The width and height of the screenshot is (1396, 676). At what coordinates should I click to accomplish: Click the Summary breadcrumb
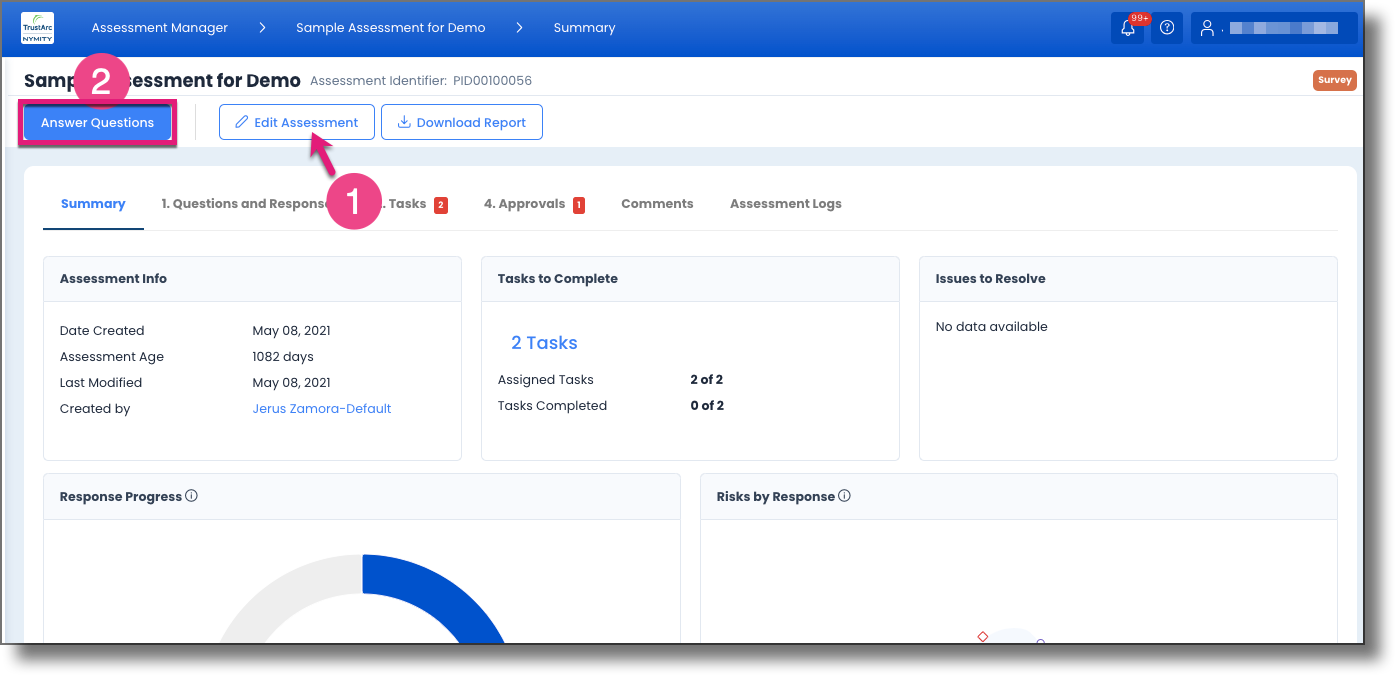coord(584,28)
